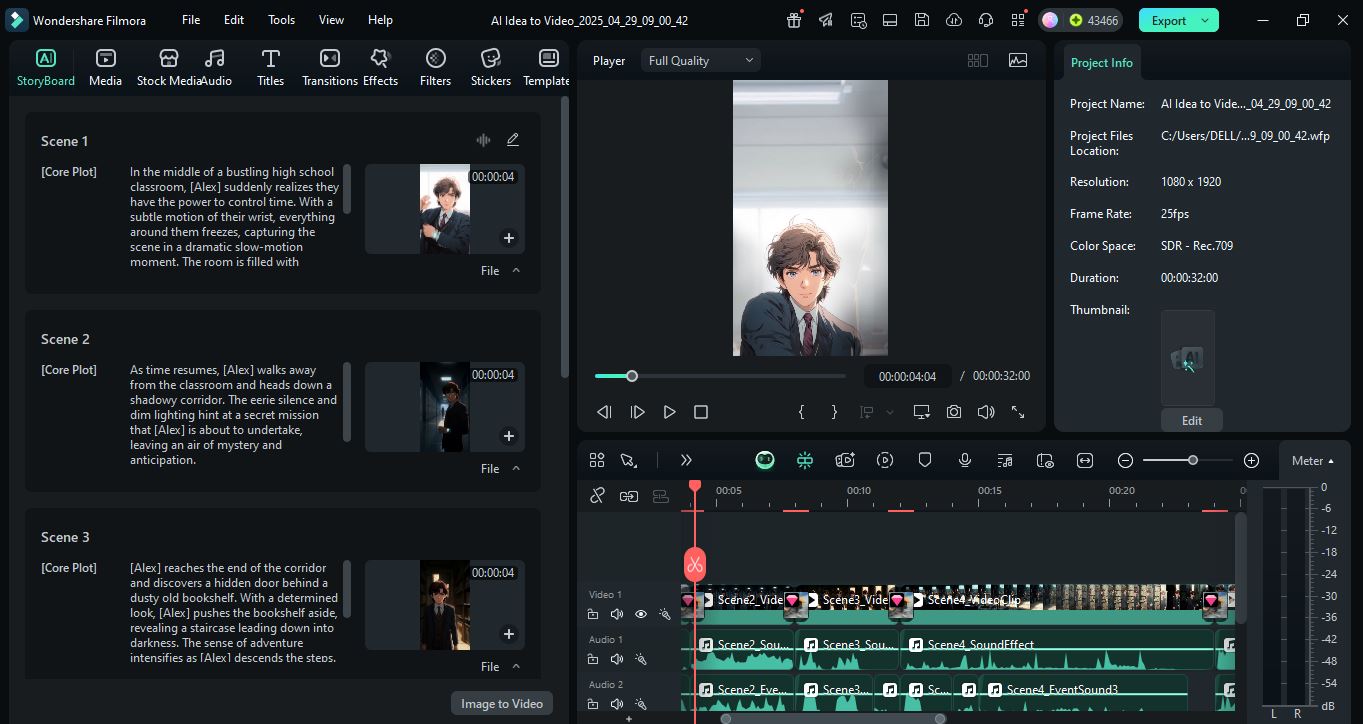Open the Stickers panel

click(490, 67)
